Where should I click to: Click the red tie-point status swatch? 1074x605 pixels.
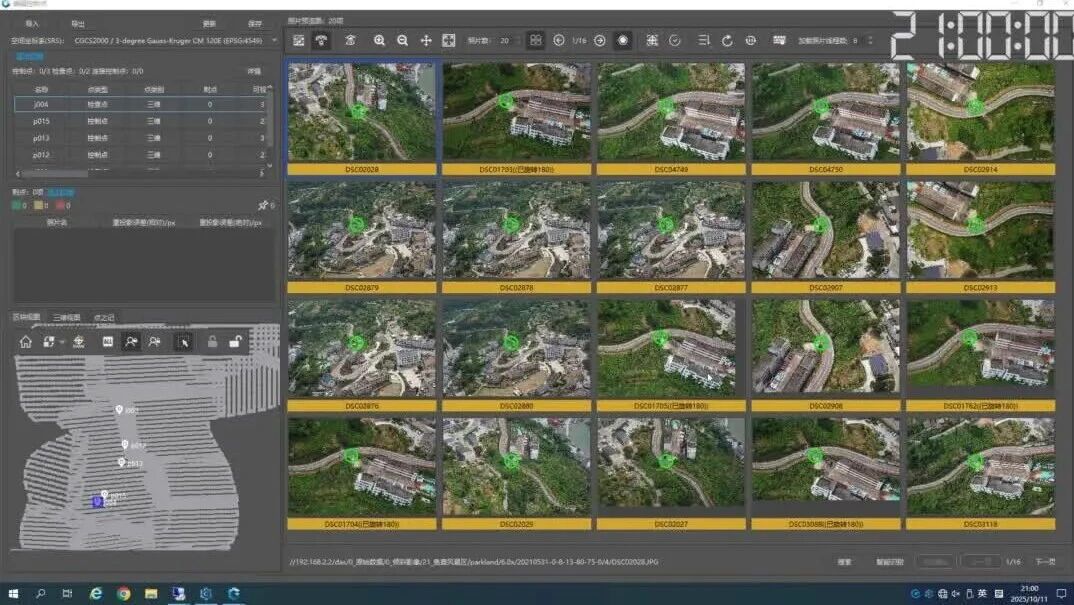pyautogui.click(x=60, y=205)
